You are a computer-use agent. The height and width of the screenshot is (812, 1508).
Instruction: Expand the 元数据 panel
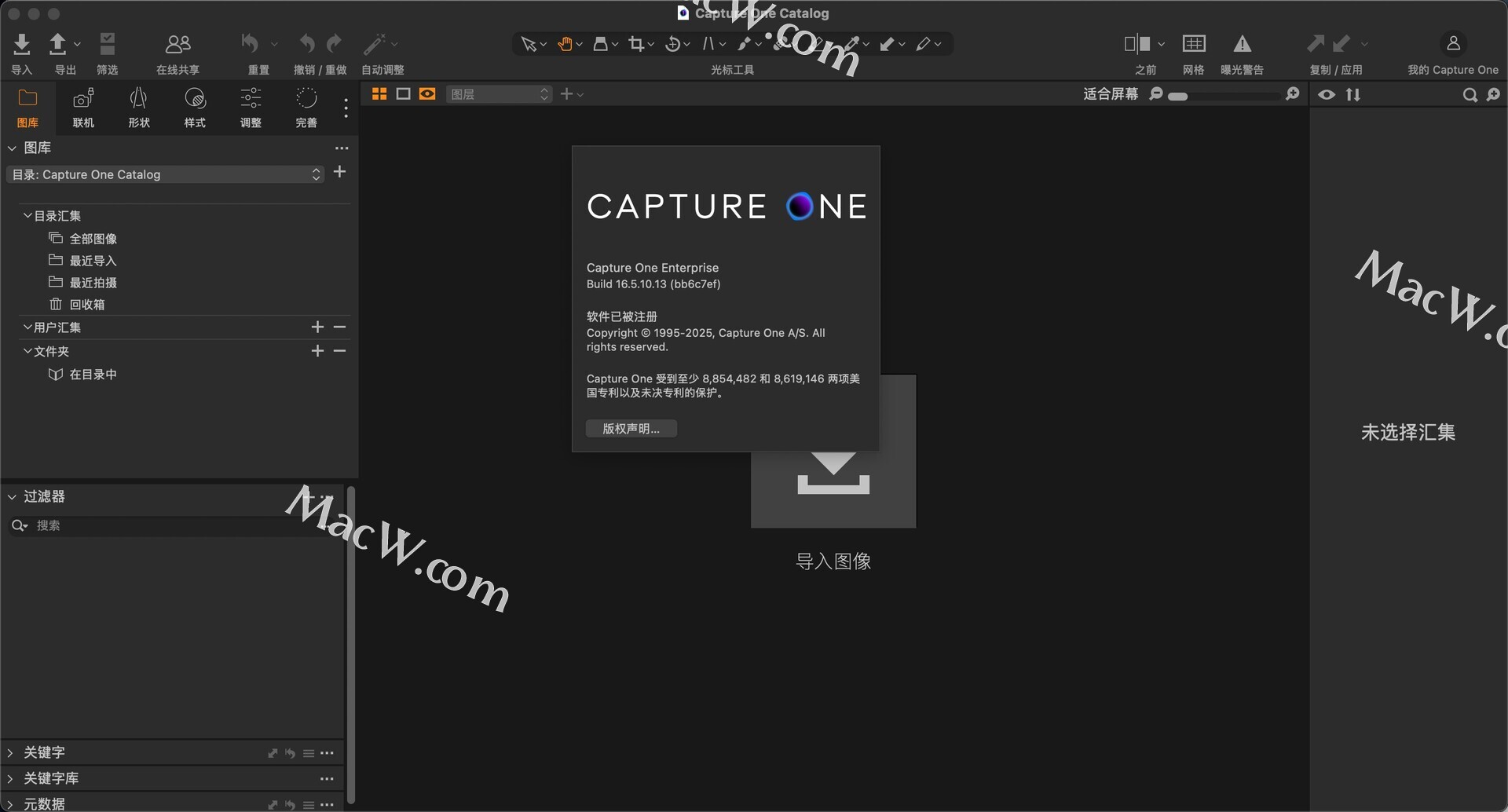click(x=10, y=803)
